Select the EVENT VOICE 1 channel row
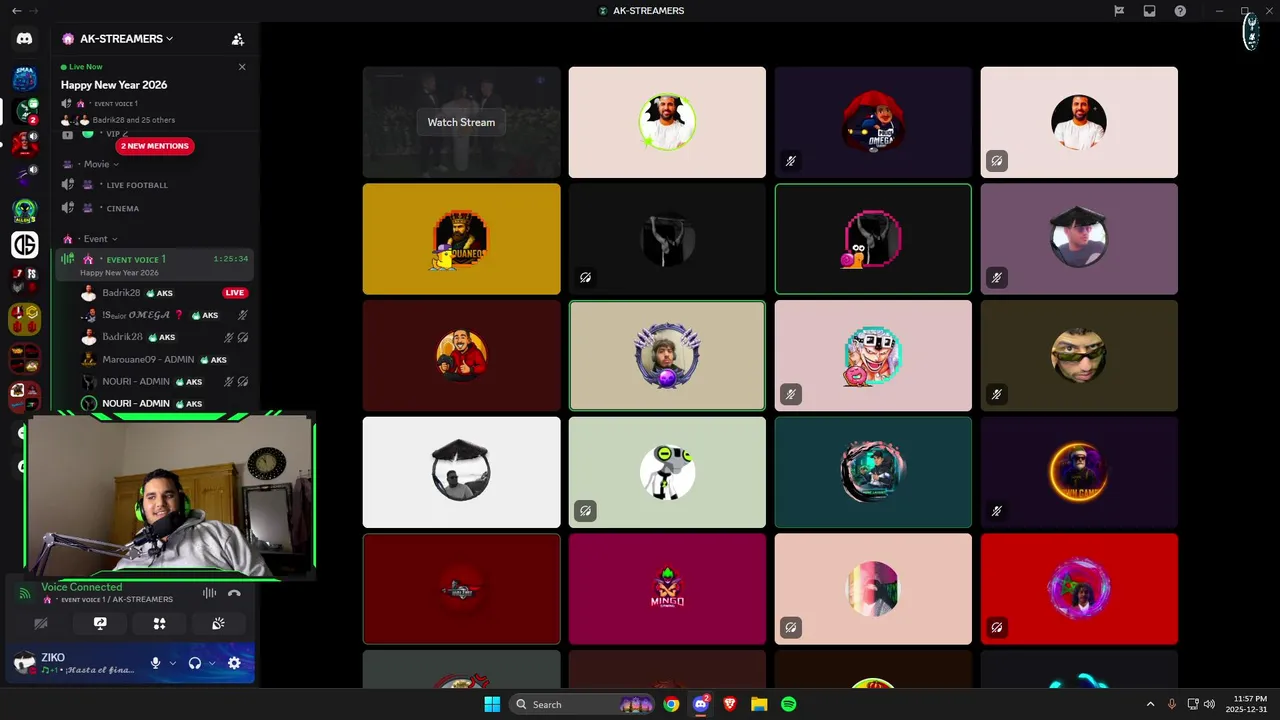The height and width of the screenshot is (720, 1280). 154,265
